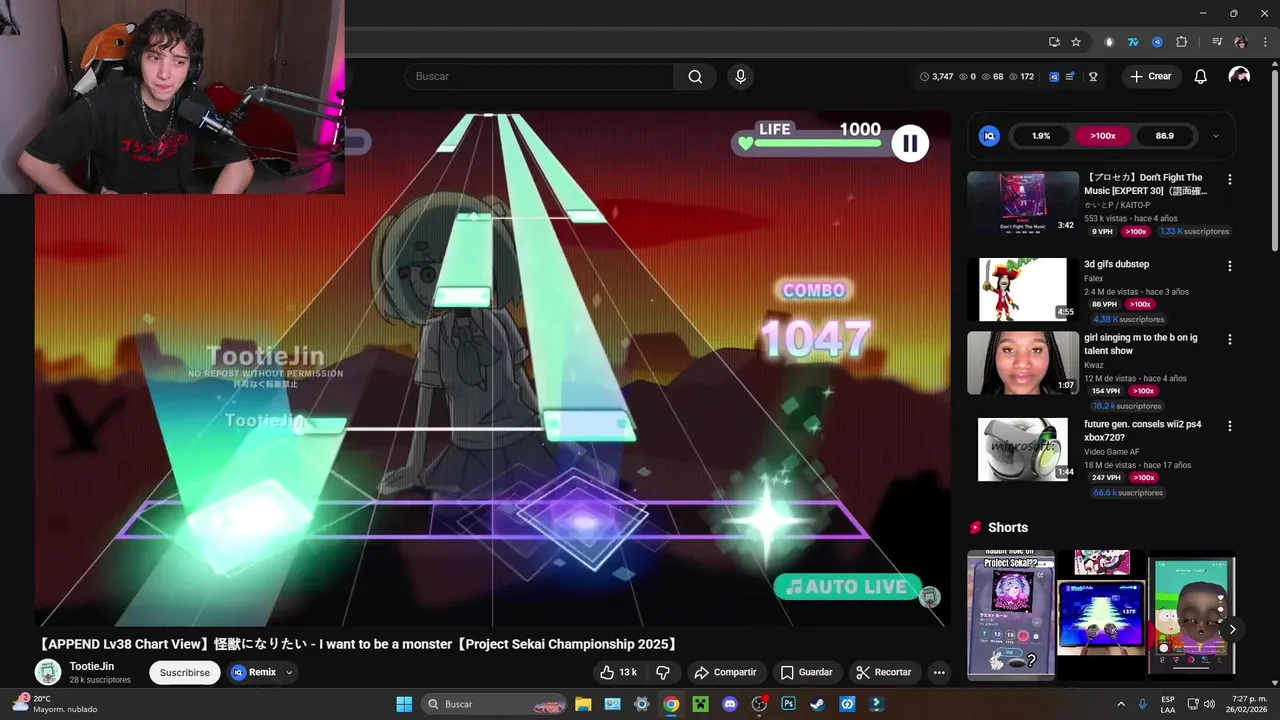Open options for girl singing talent show video
The height and width of the screenshot is (720, 1280).
[x=1230, y=339]
